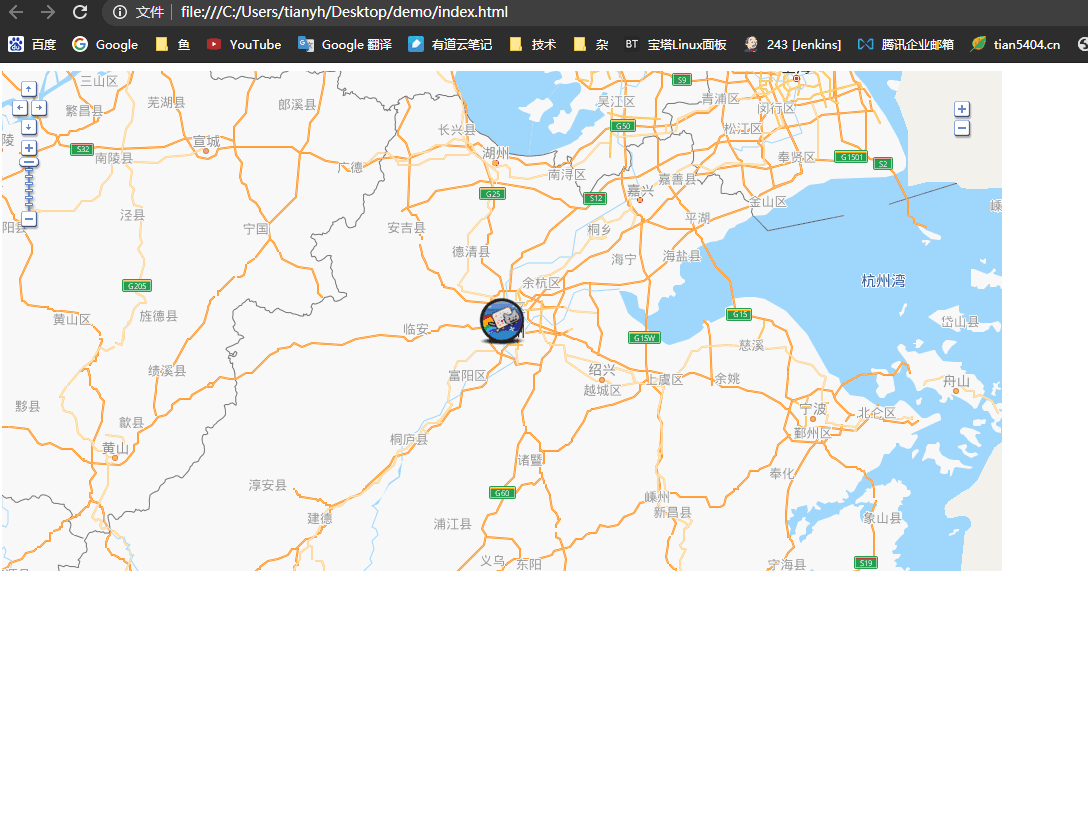Open the 243 [Jenkins] bookmark
Image resolution: width=1088 pixels, height=840 pixels.
792,44
